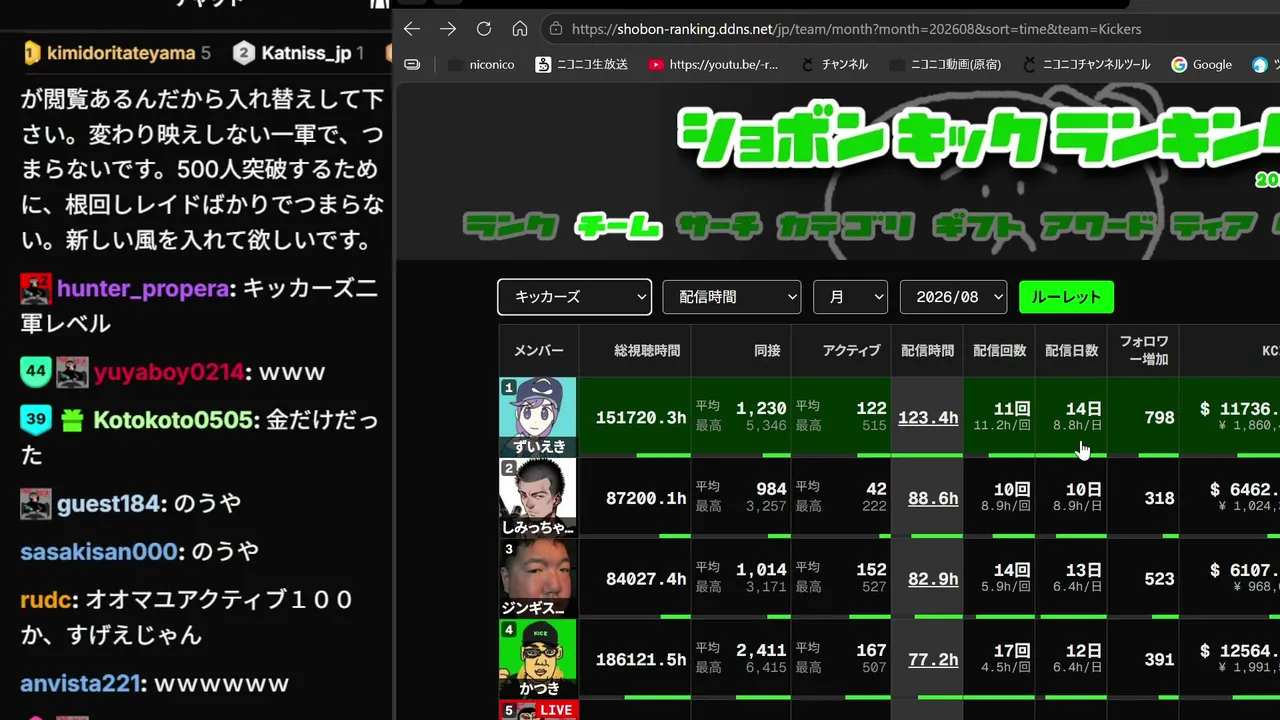Switch to the ギフト navigation tab

coord(977,226)
